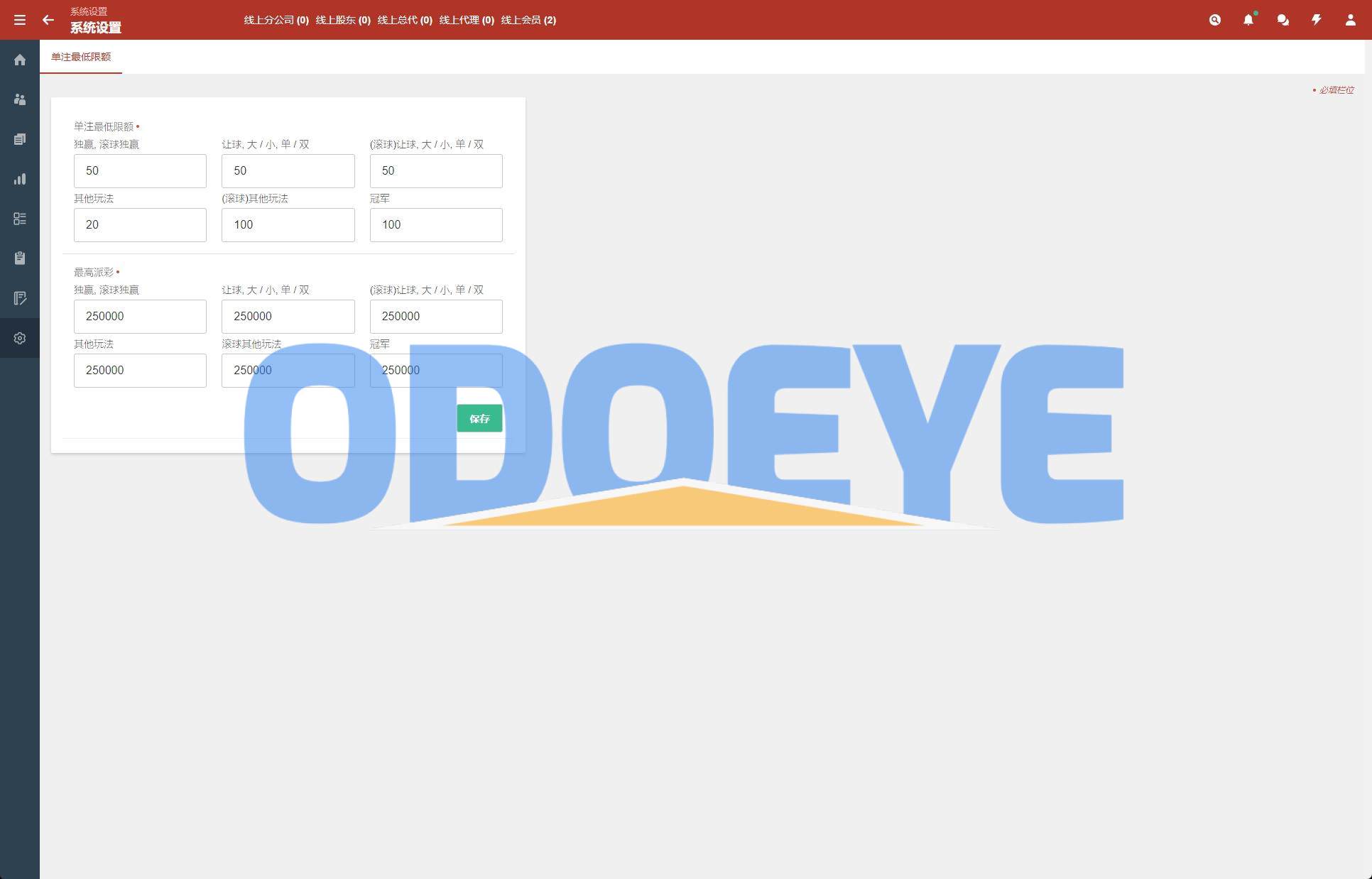1372x879 pixels.
Task: Focus 最高派彩 冠军 field
Action: [436, 371]
